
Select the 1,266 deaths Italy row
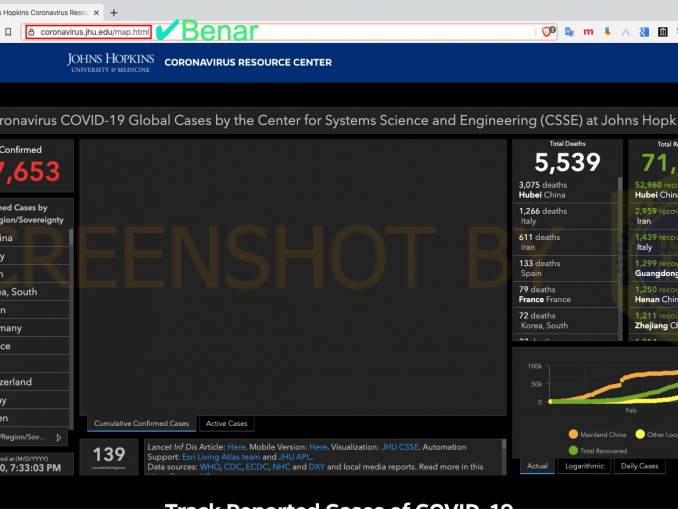(x=565, y=216)
